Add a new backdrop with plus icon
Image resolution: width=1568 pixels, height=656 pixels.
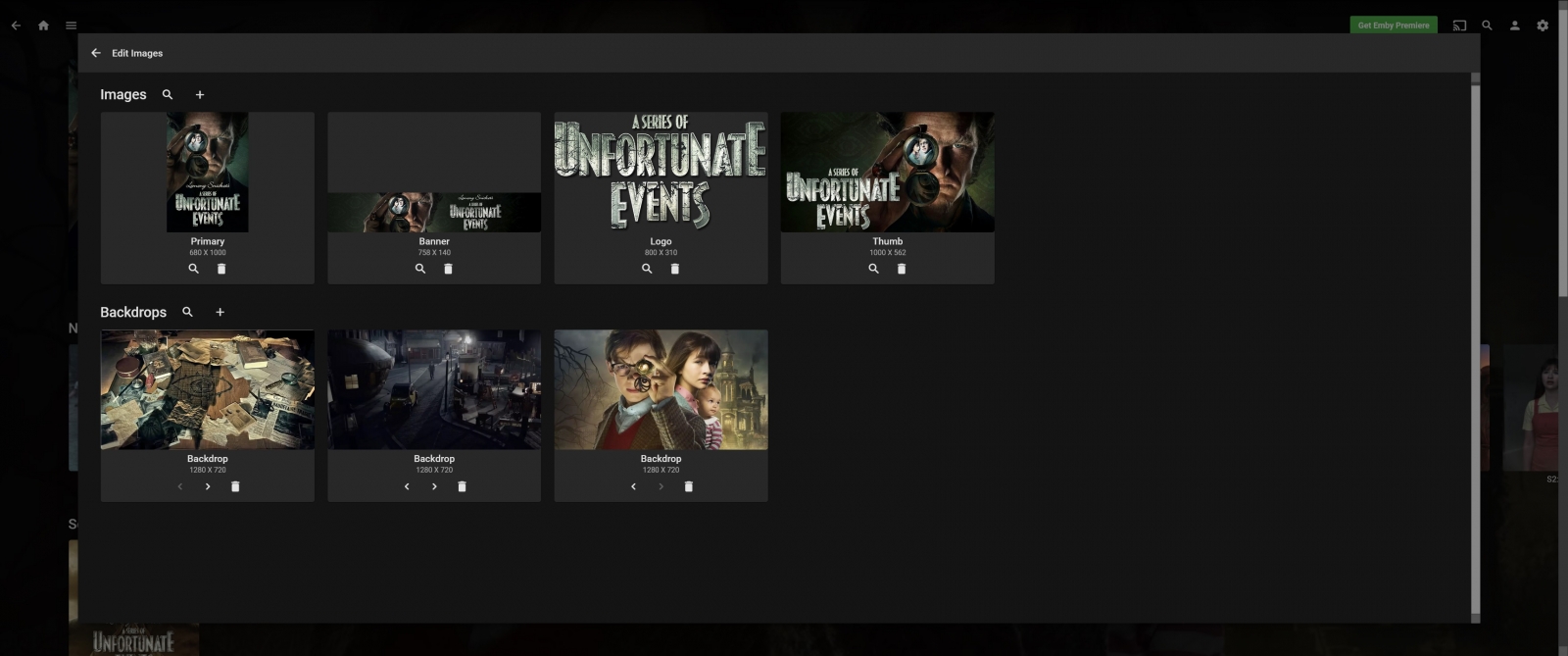[220, 312]
